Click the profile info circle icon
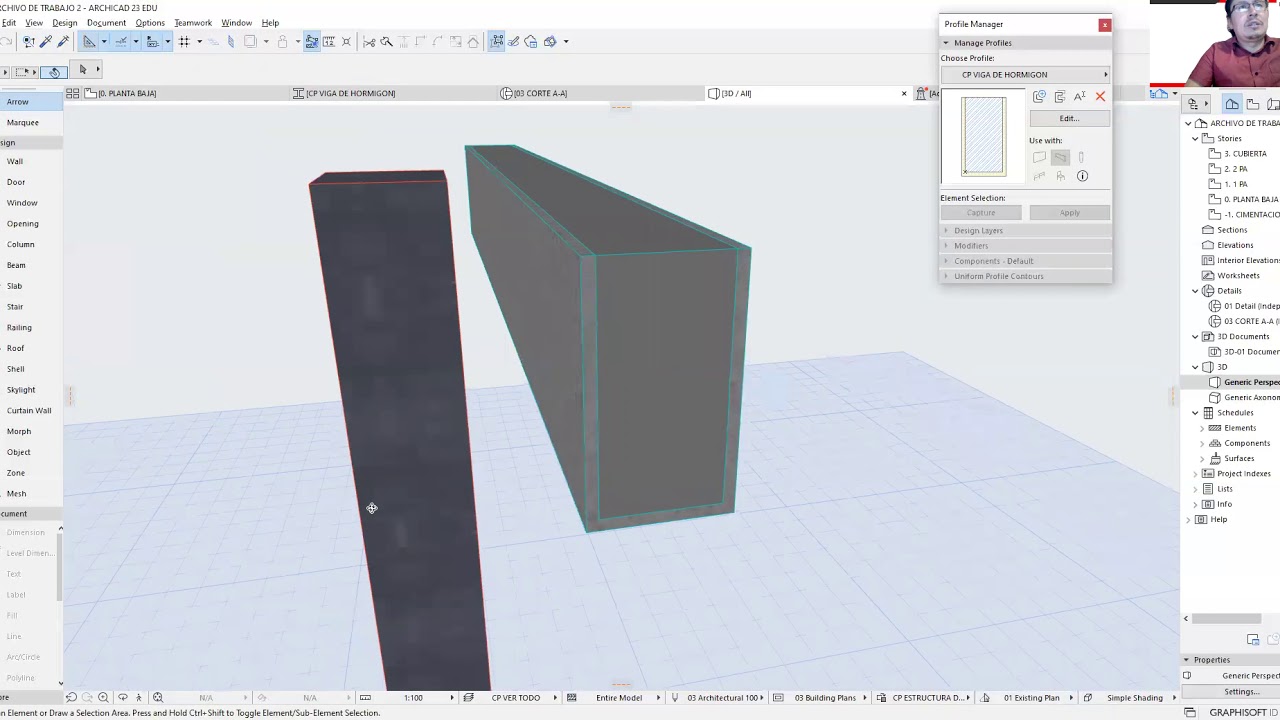 [1082, 176]
